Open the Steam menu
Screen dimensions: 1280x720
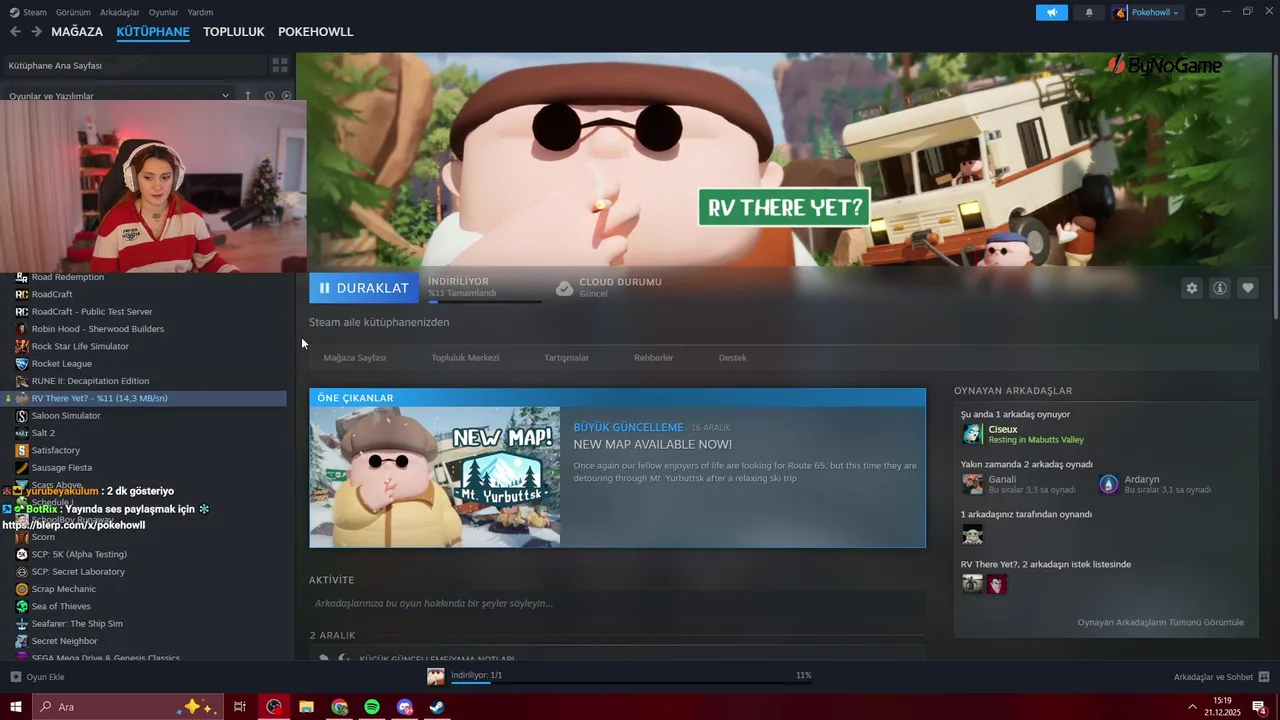[28, 12]
